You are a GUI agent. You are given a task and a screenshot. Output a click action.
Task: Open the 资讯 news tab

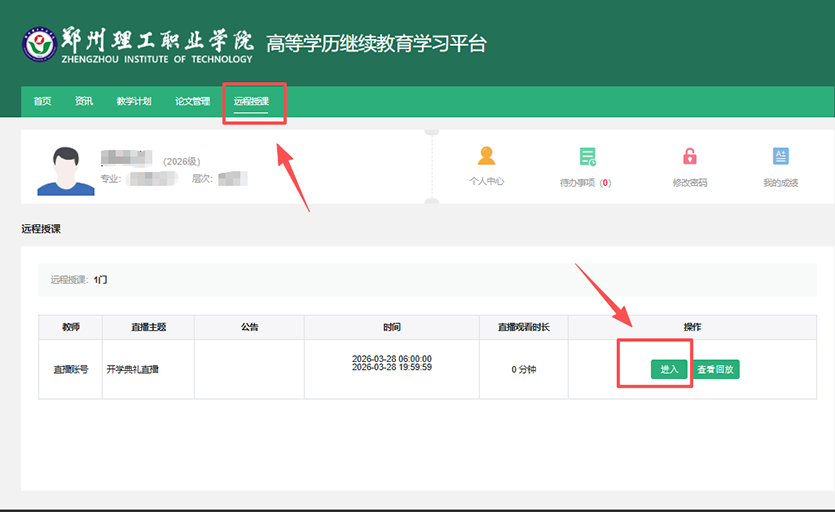(84, 101)
